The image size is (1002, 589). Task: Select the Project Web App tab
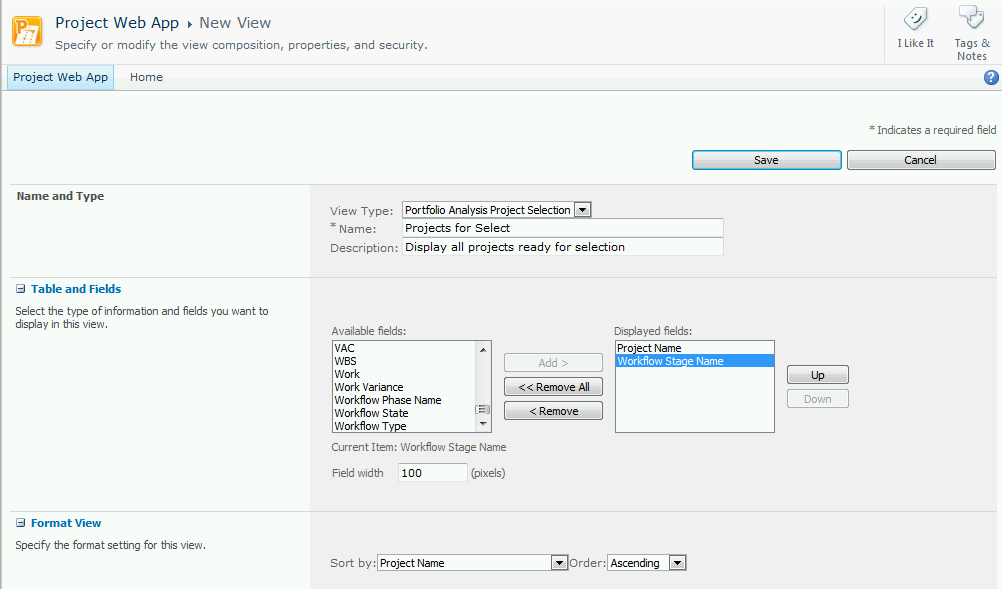pyautogui.click(x=61, y=77)
